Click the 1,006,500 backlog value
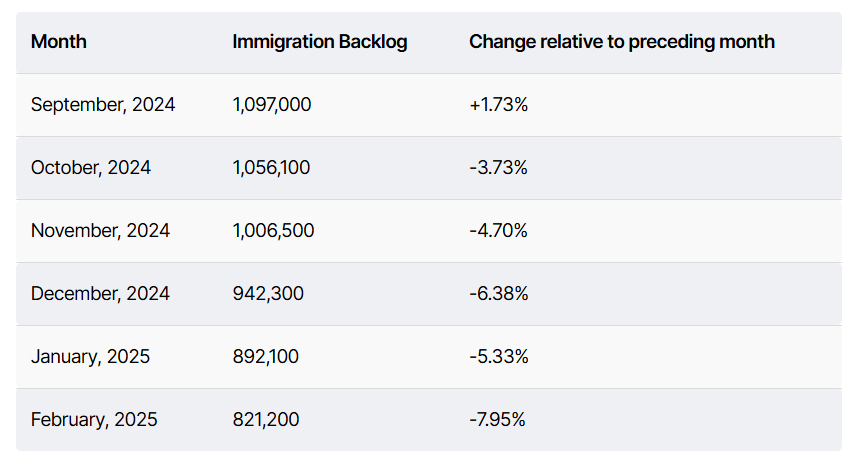The image size is (857, 467). click(273, 231)
